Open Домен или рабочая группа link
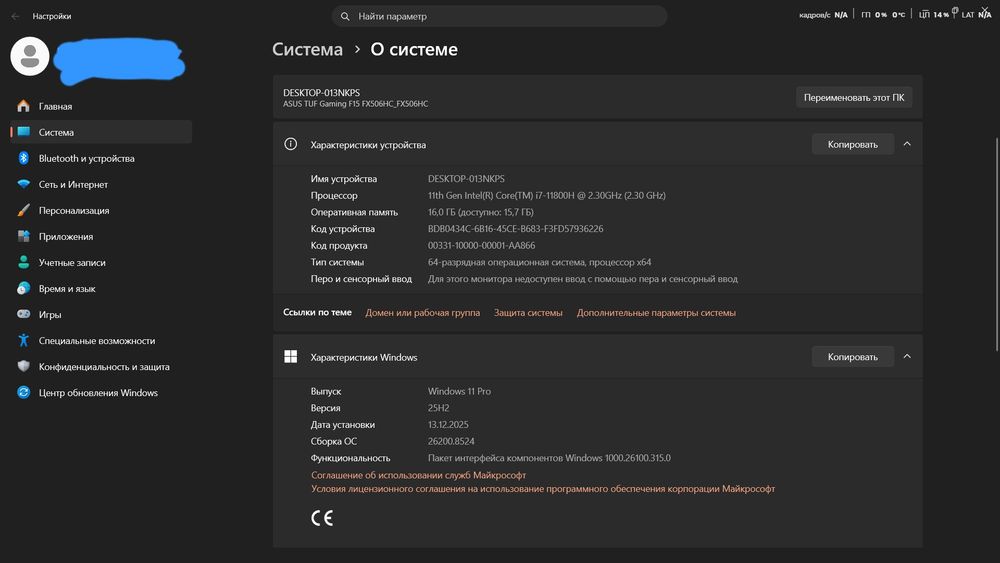1000x563 pixels. [x=422, y=312]
